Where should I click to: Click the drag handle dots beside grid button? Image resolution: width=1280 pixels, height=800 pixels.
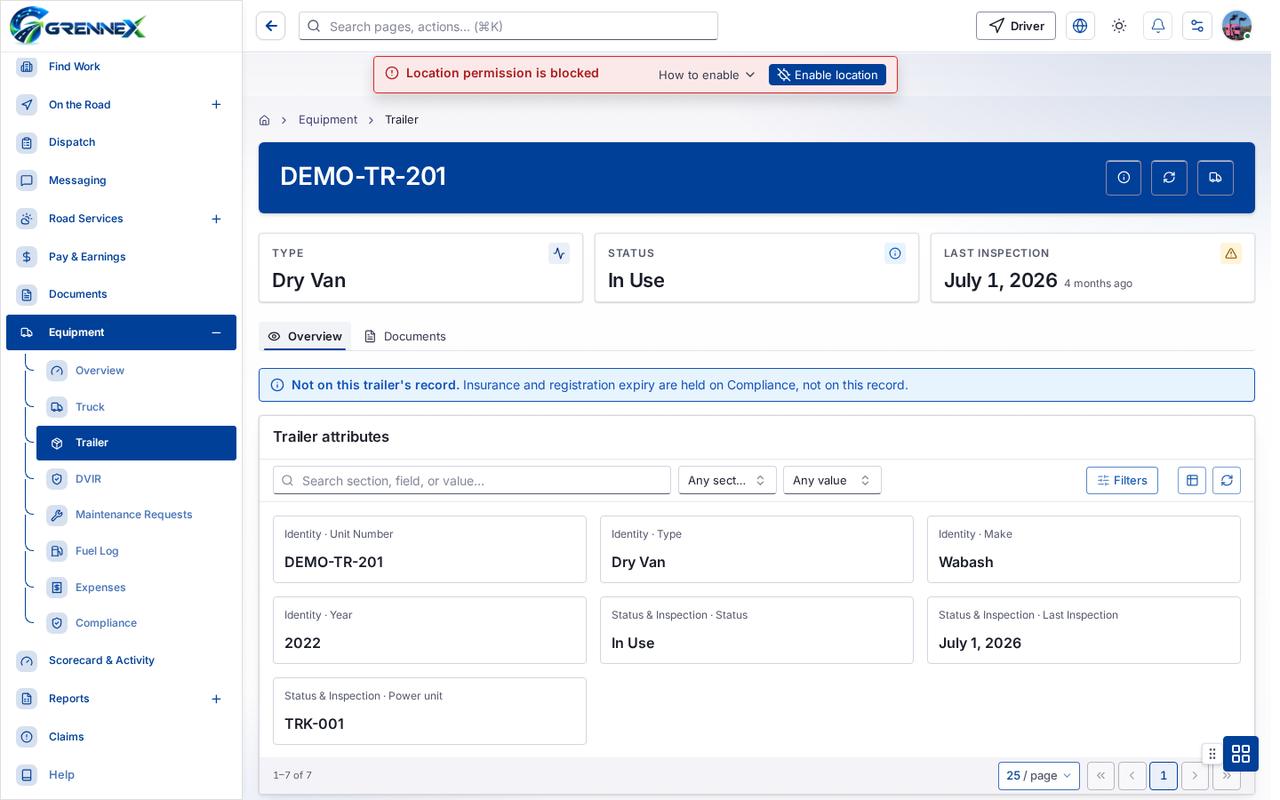pos(1212,753)
